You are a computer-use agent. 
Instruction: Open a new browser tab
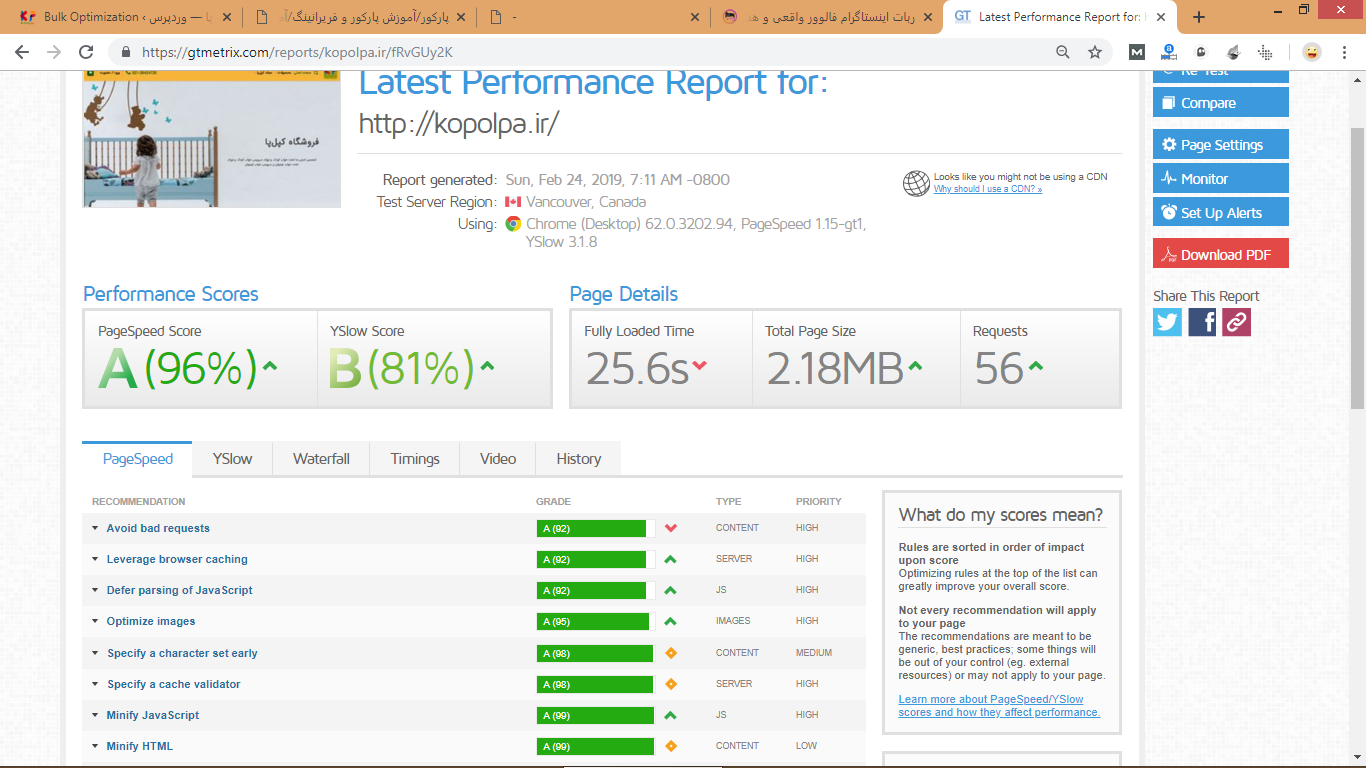click(1199, 17)
